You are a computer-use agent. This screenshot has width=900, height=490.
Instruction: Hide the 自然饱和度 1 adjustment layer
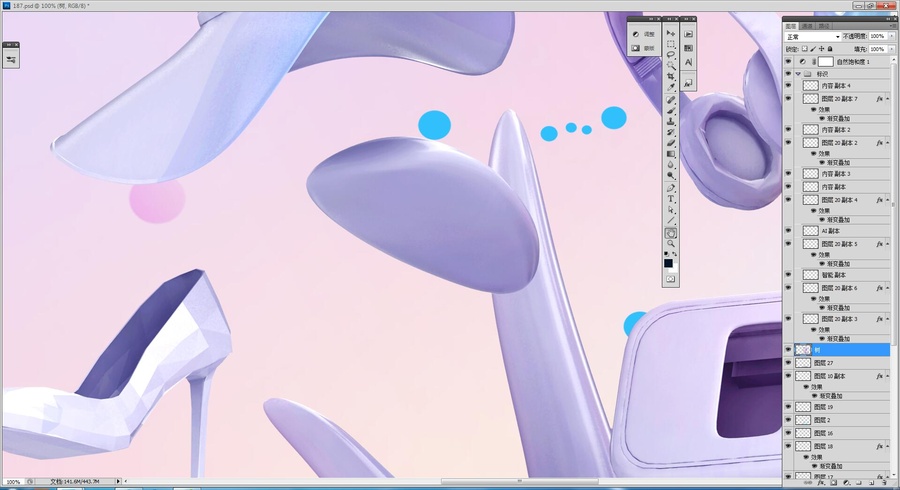[788, 61]
